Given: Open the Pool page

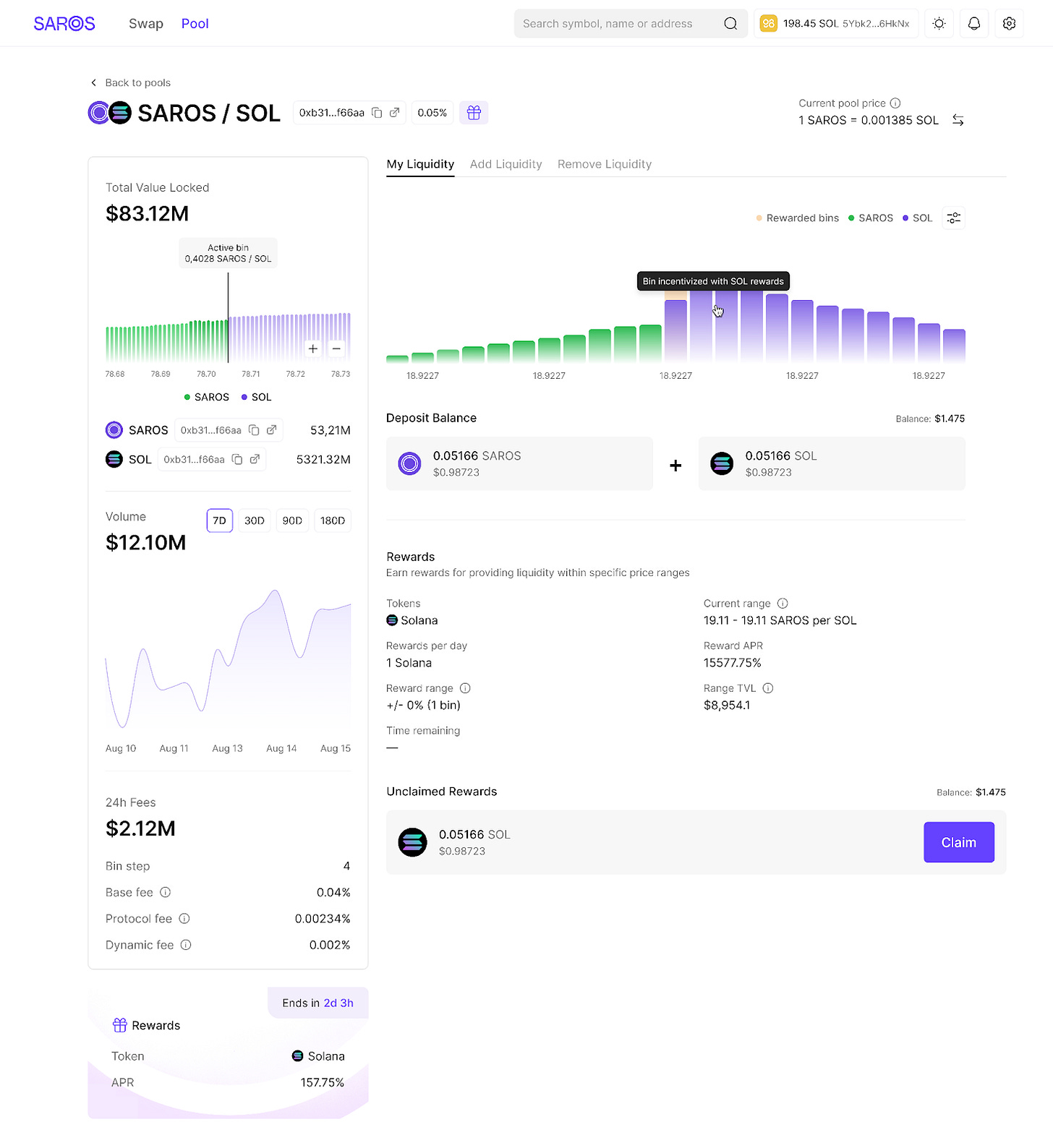Looking at the screenshot, I should [195, 24].
